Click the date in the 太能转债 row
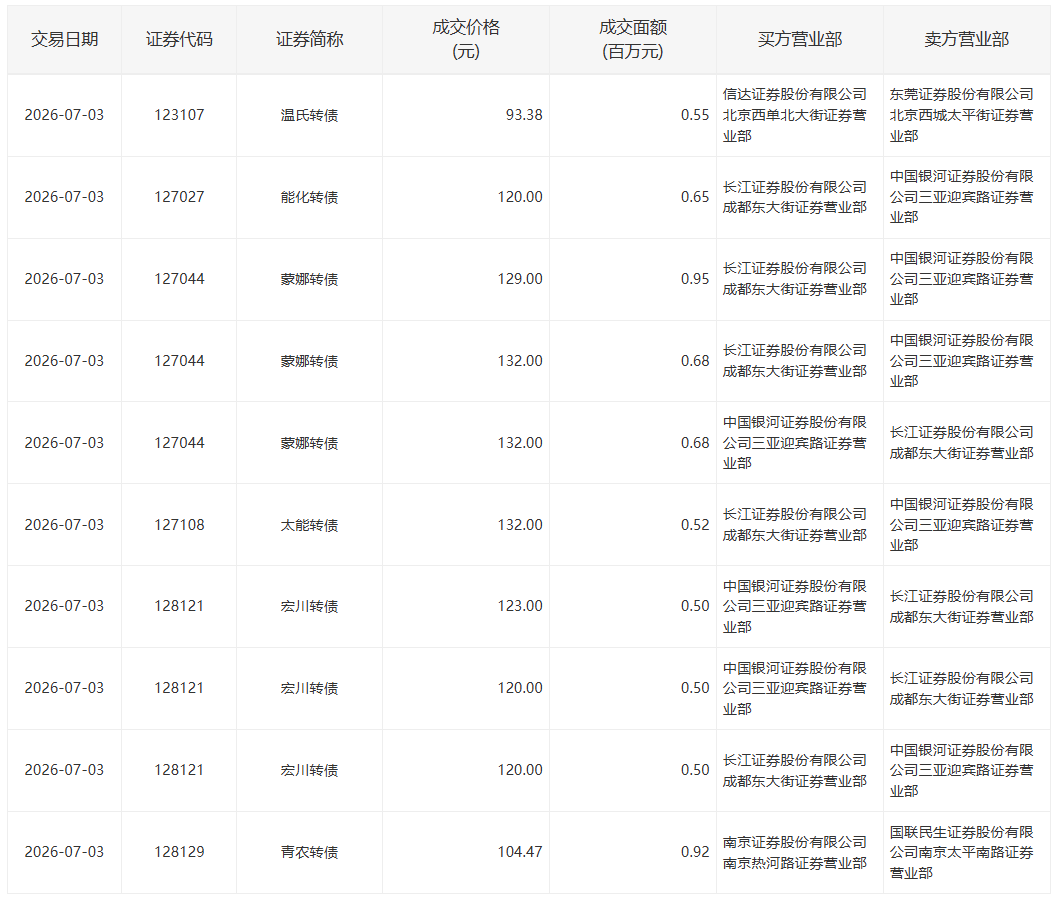The width and height of the screenshot is (1056, 900). point(65,525)
